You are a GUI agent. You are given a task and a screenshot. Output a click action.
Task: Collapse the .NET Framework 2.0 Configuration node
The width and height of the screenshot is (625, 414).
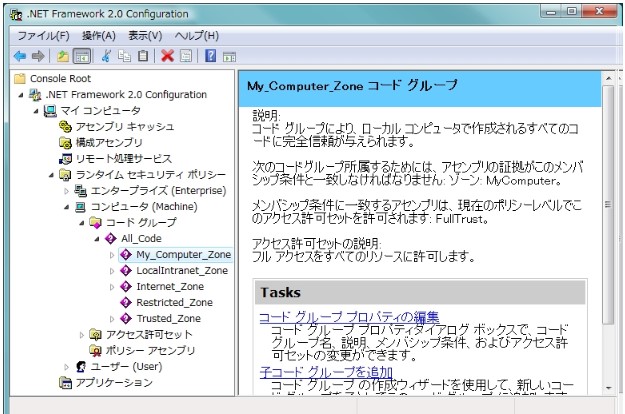pos(21,95)
